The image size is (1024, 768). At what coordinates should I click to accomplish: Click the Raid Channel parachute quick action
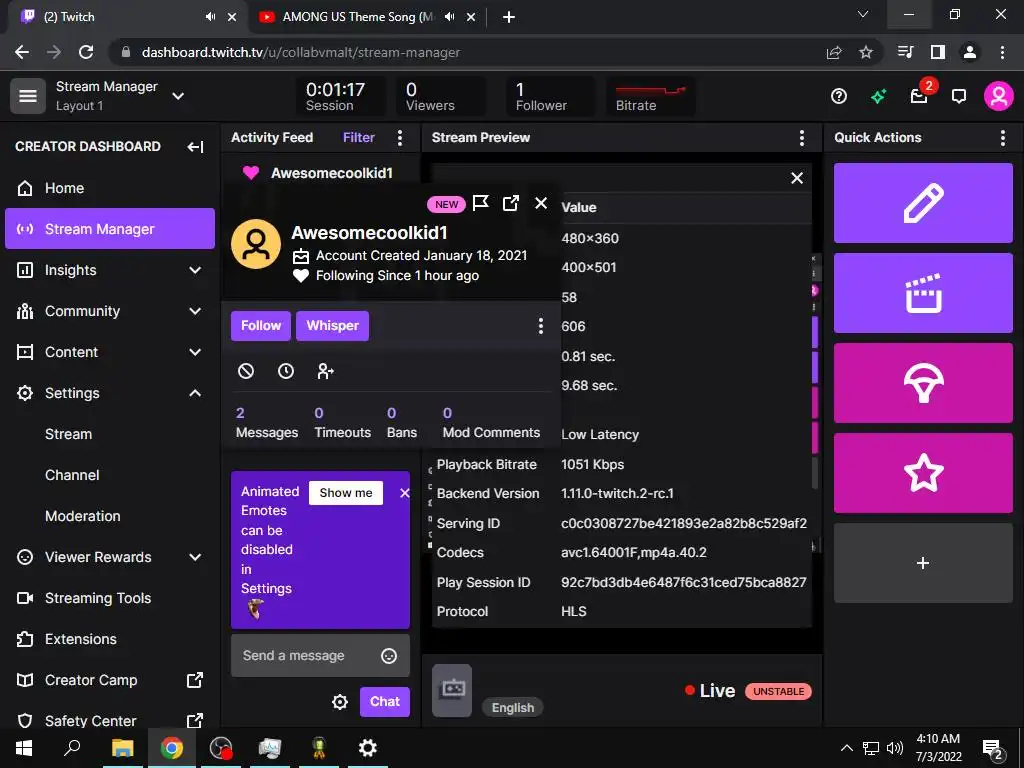click(x=923, y=383)
